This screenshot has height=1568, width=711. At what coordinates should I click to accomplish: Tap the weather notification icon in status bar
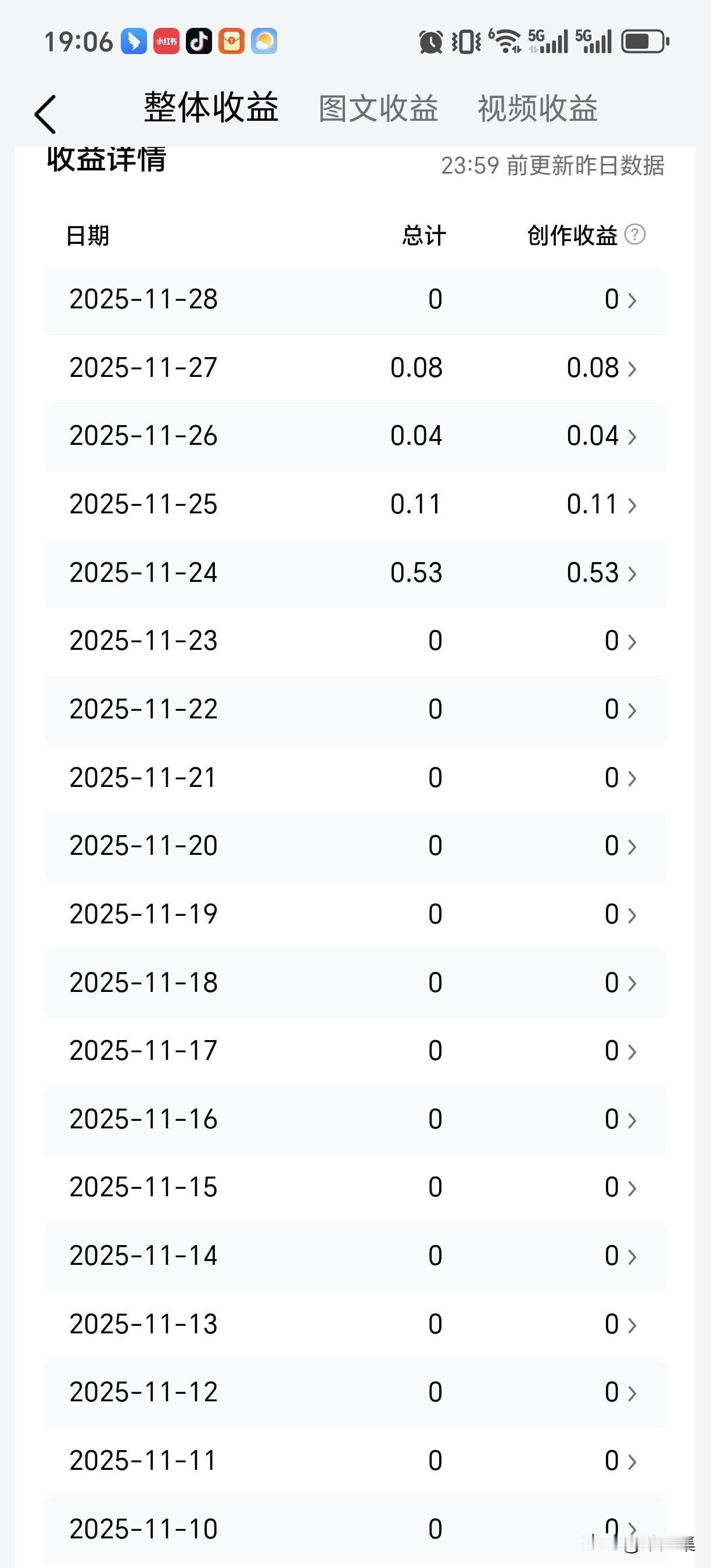(x=264, y=41)
